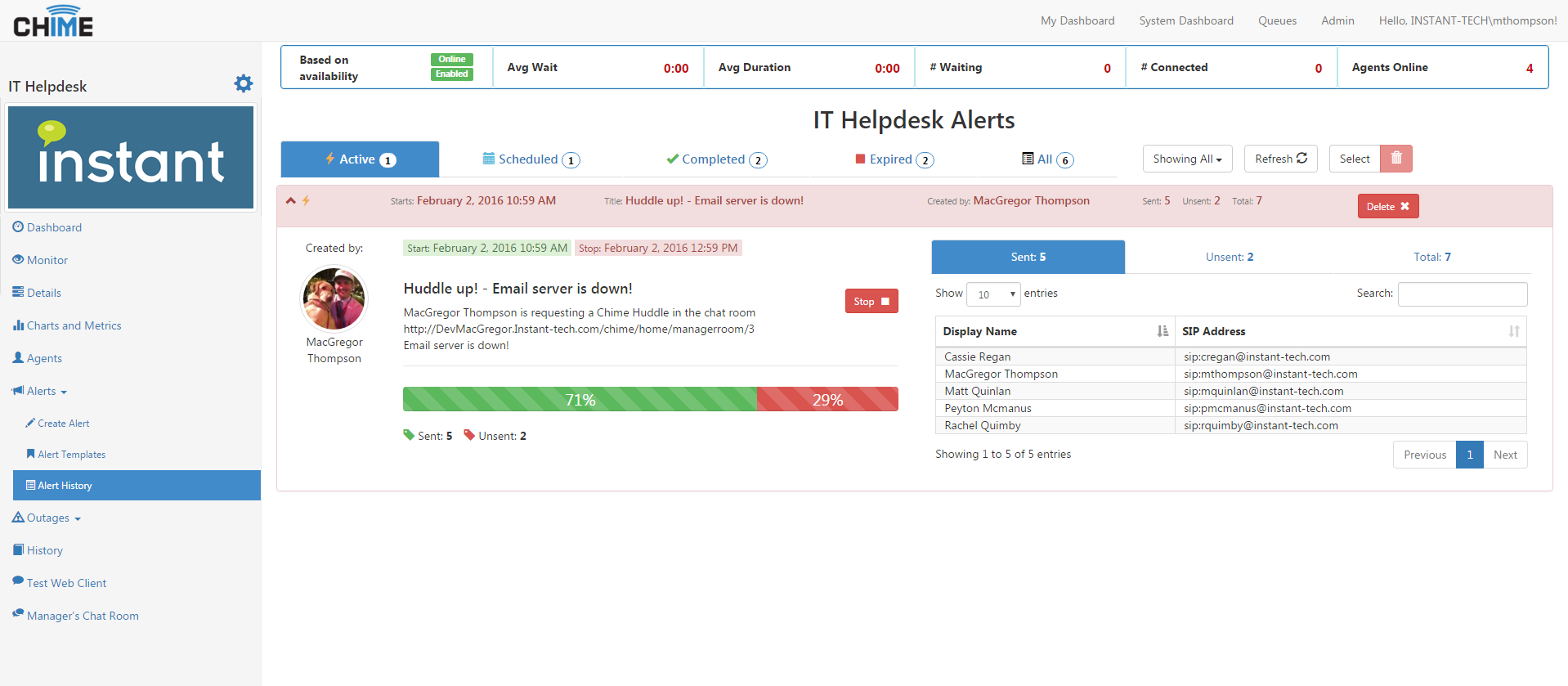Collapse the alert row with chevron icon
The image size is (1568, 686).
point(290,201)
